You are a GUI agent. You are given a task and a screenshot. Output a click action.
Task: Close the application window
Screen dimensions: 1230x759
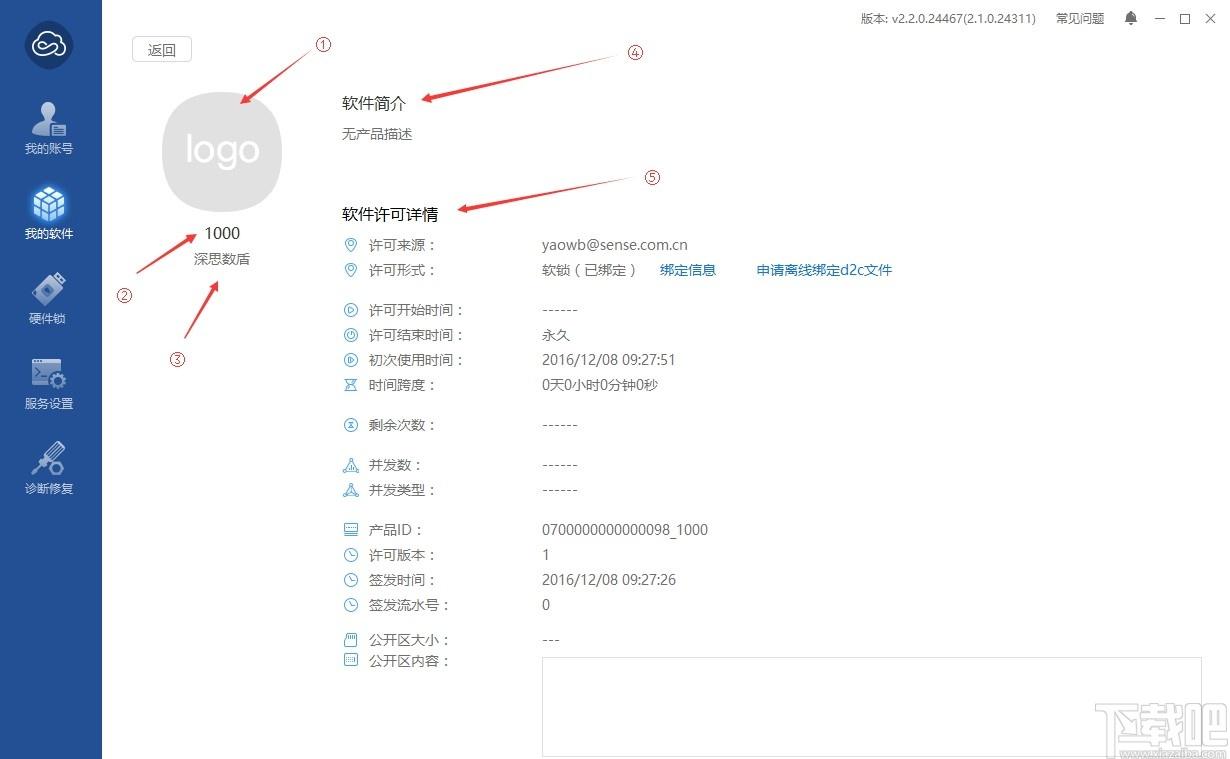(1210, 18)
